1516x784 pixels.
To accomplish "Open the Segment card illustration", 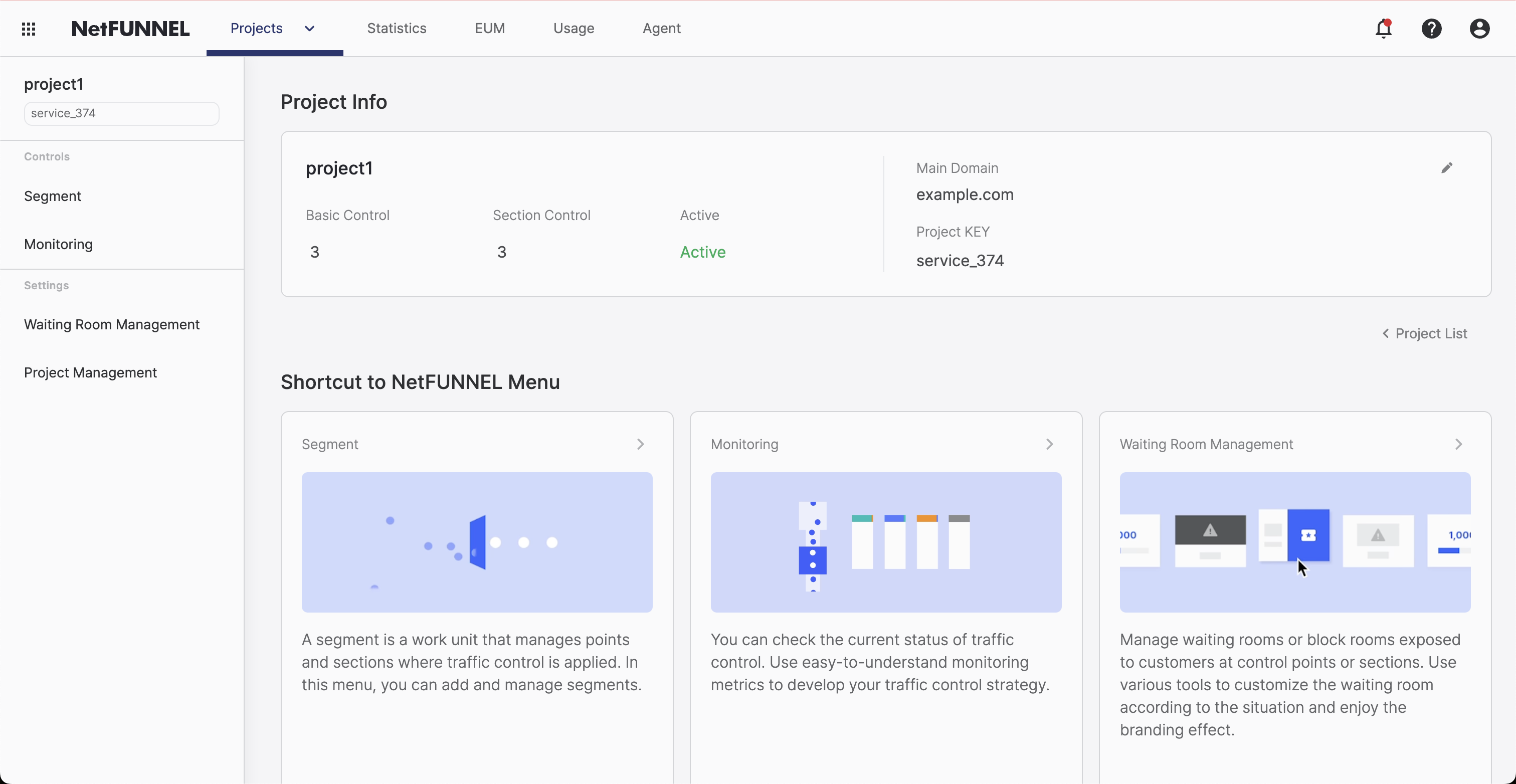I will point(477,542).
